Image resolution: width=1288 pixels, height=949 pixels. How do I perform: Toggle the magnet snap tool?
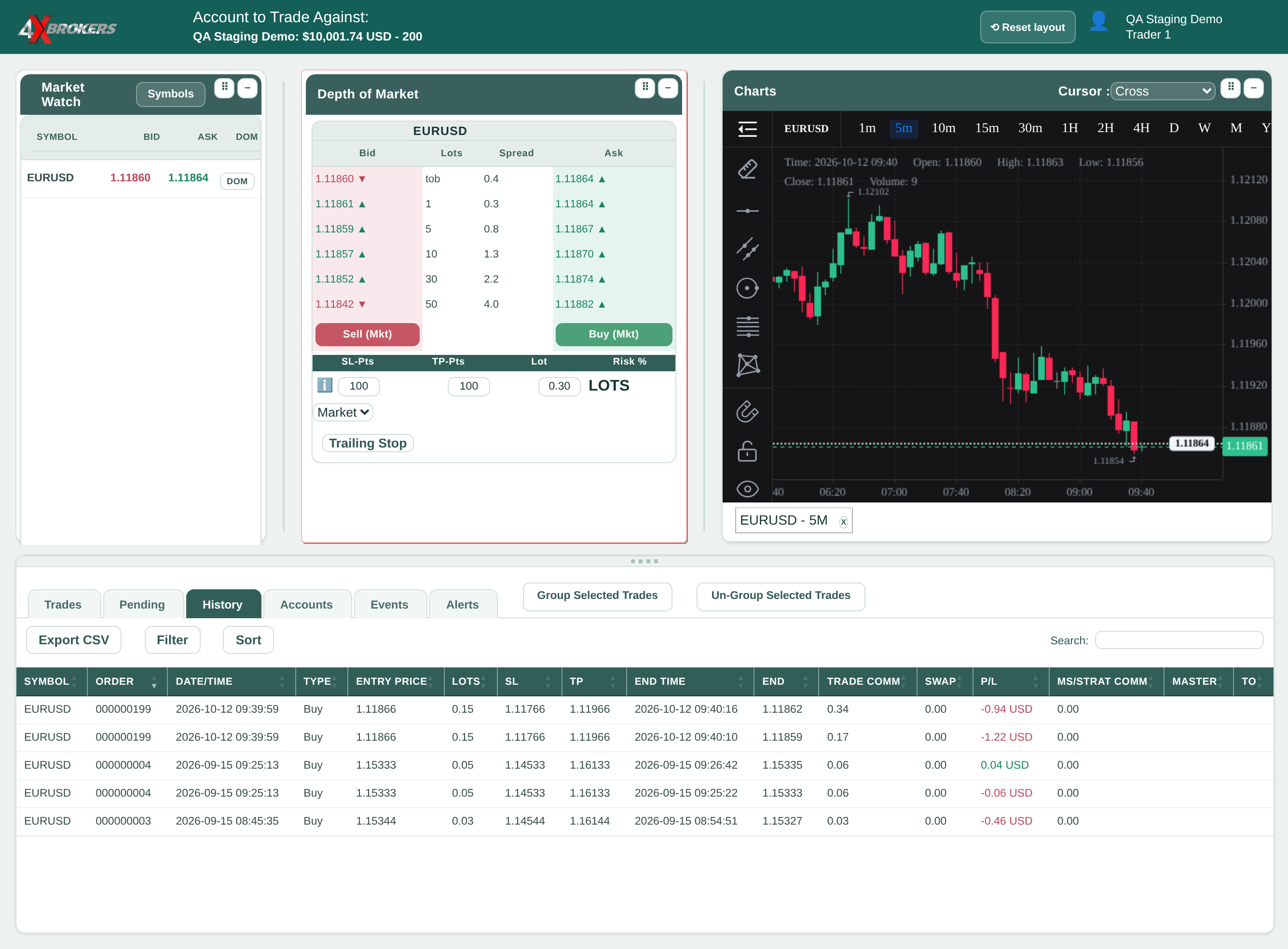point(747,411)
